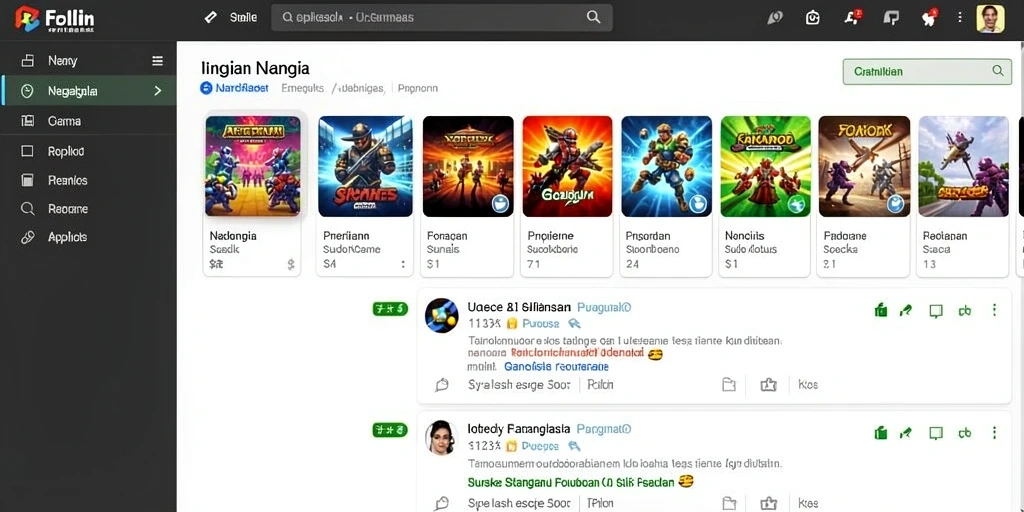Click Syalash esige Soor on Uoece post
Image resolution: width=1024 pixels, height=512 pixels.
point(519,385)
